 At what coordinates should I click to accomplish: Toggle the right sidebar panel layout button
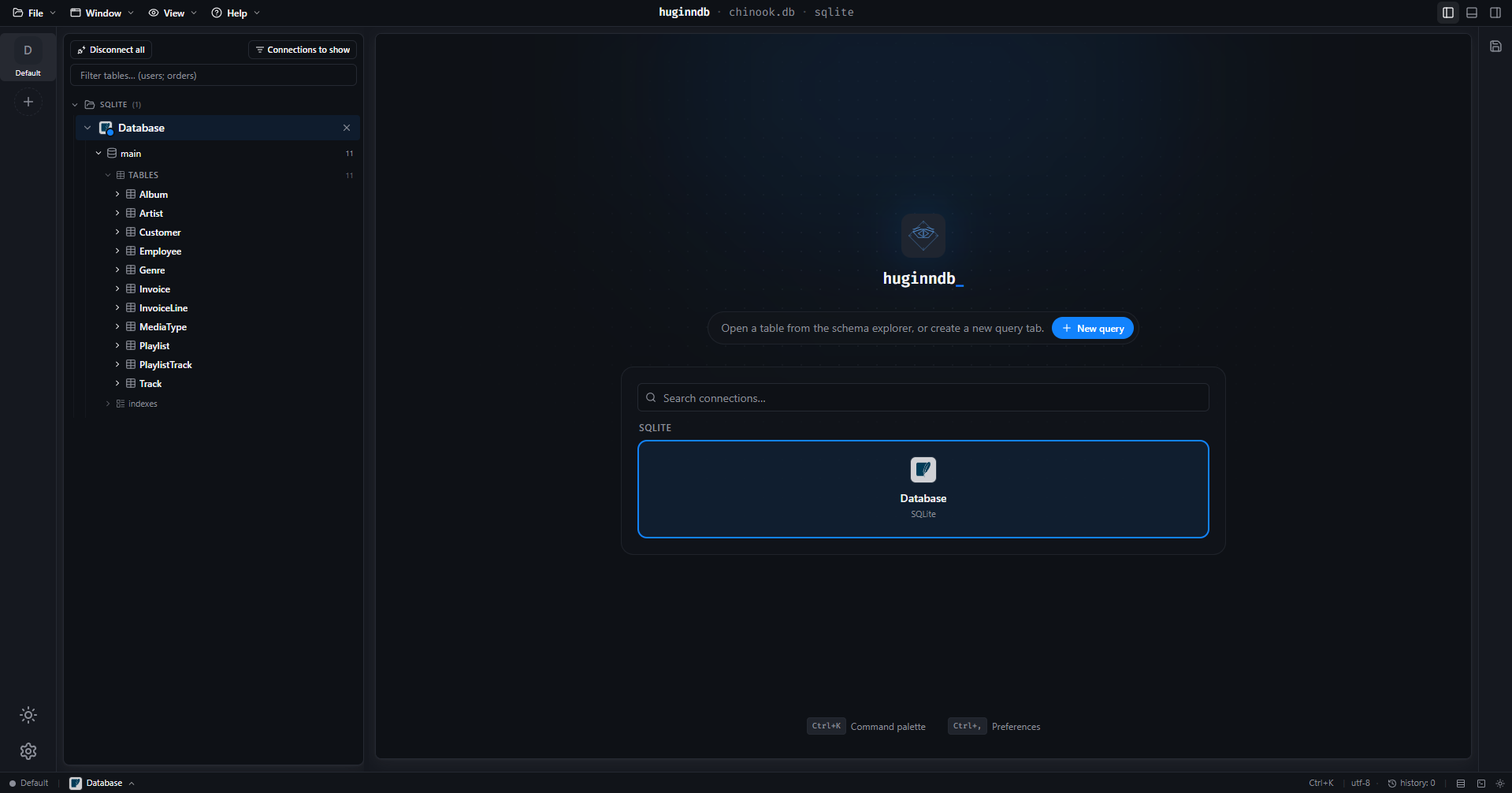[1495, 13]
